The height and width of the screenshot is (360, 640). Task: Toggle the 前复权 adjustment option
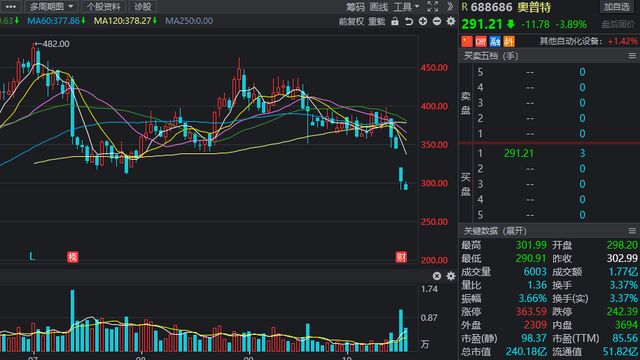coord(351,21)
